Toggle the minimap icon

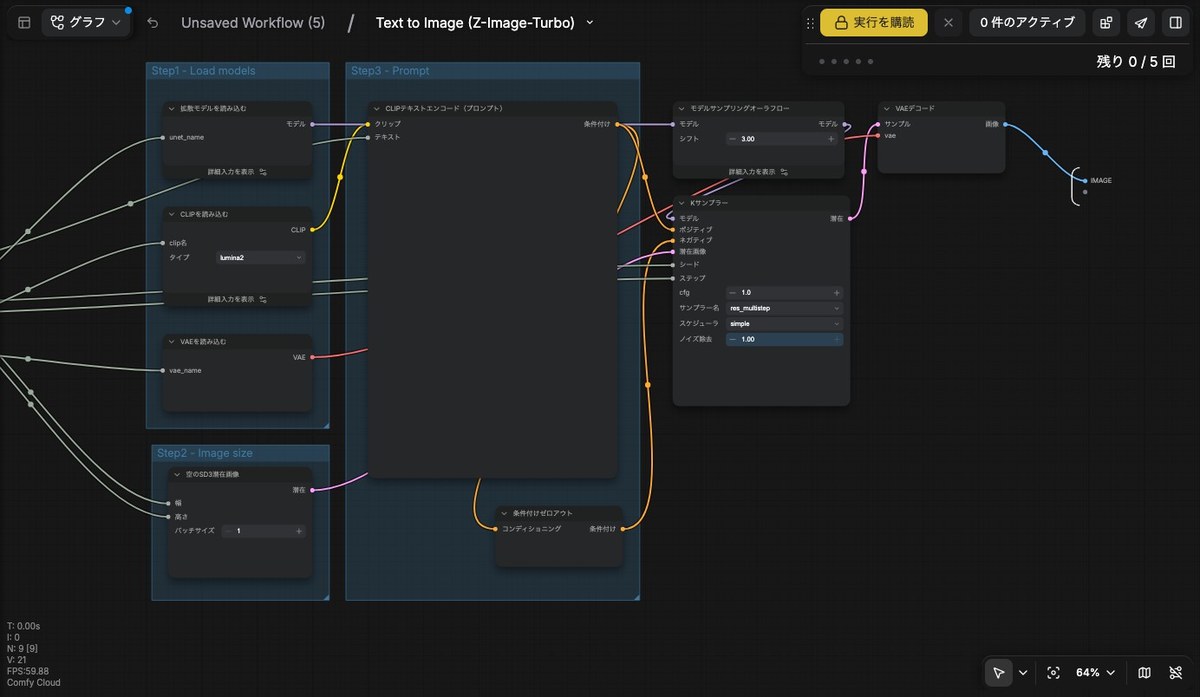click(x=1145, y=673)
